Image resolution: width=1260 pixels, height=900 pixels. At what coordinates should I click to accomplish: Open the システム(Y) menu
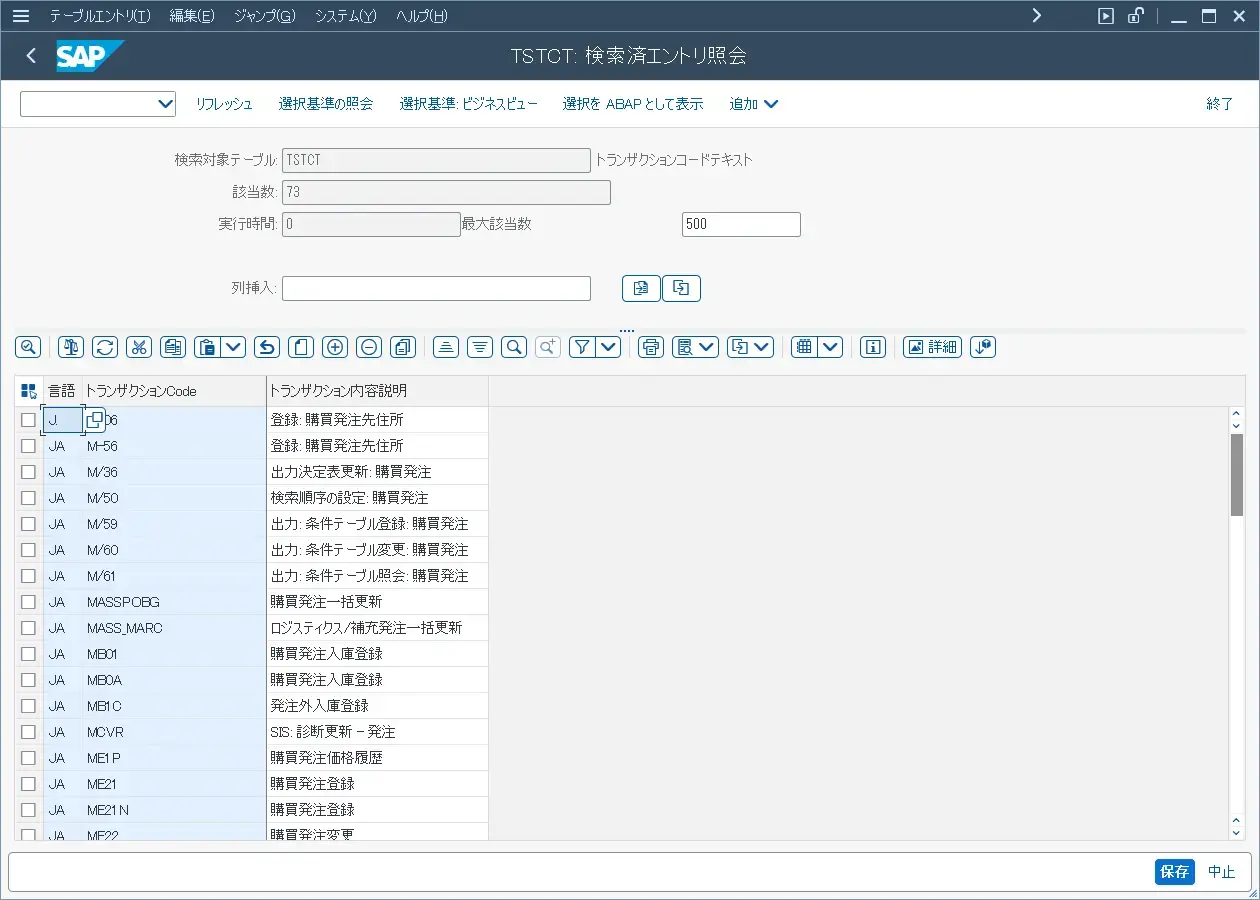click(x=345, y=16)
